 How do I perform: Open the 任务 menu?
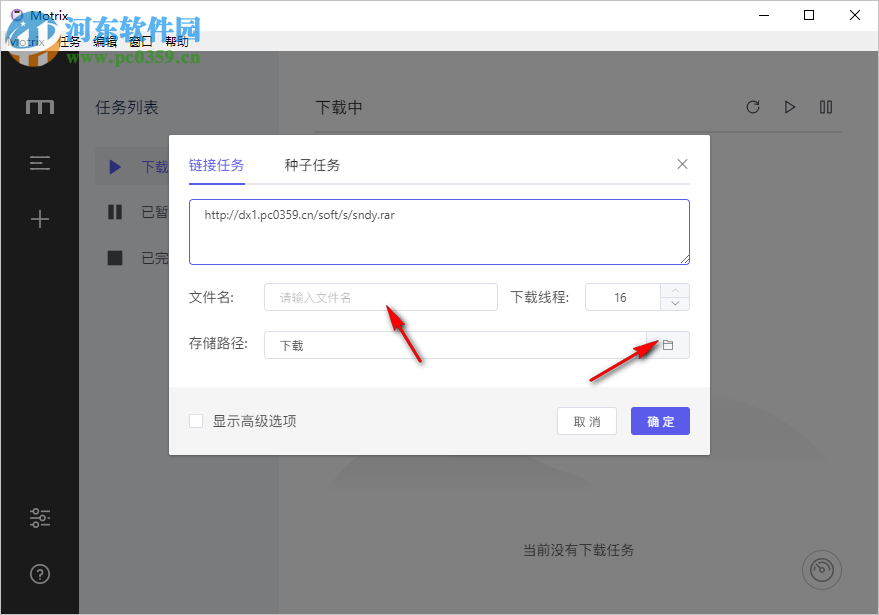click(70, 41)
